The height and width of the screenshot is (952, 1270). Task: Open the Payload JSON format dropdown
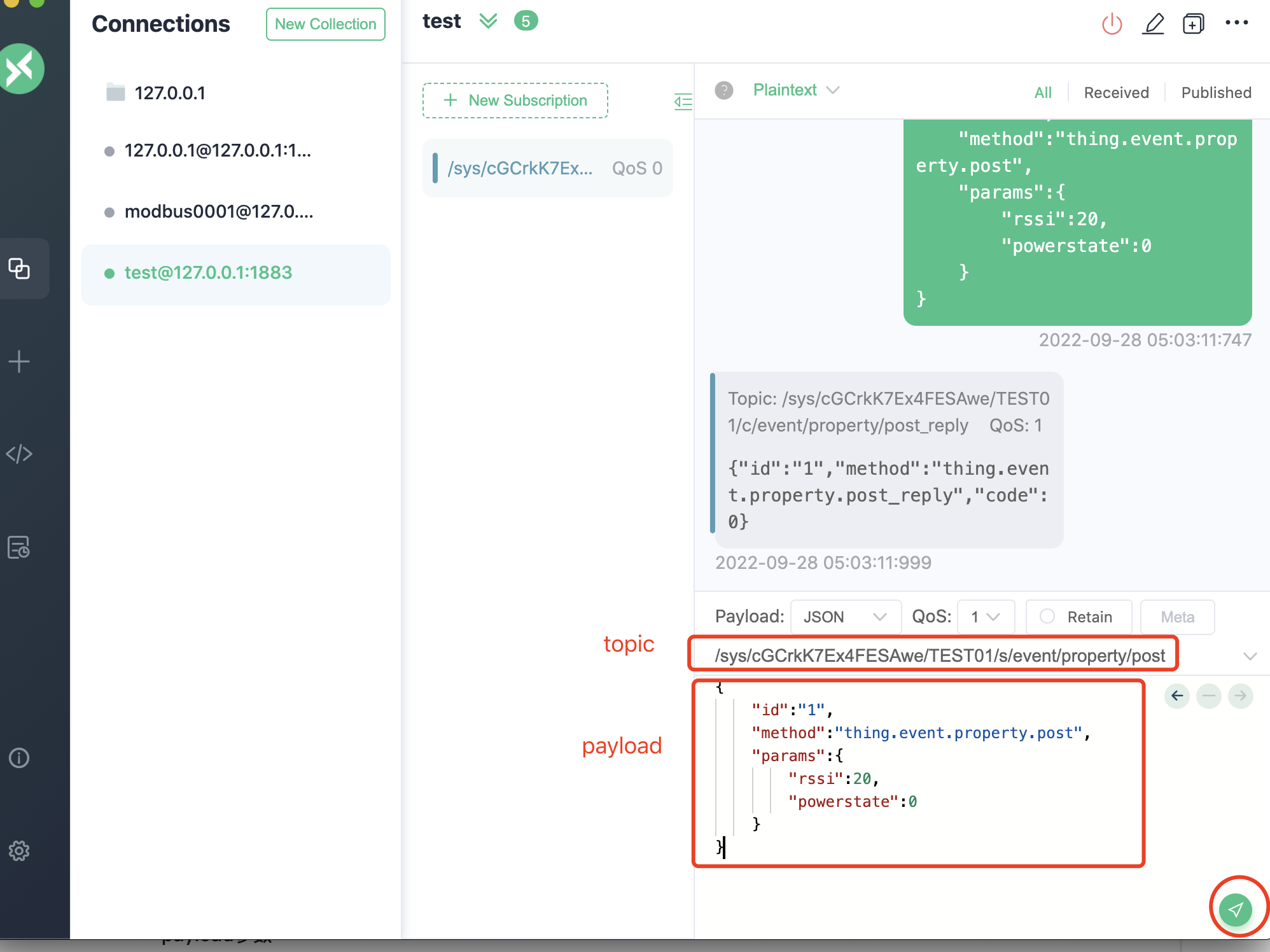point(845,617)
